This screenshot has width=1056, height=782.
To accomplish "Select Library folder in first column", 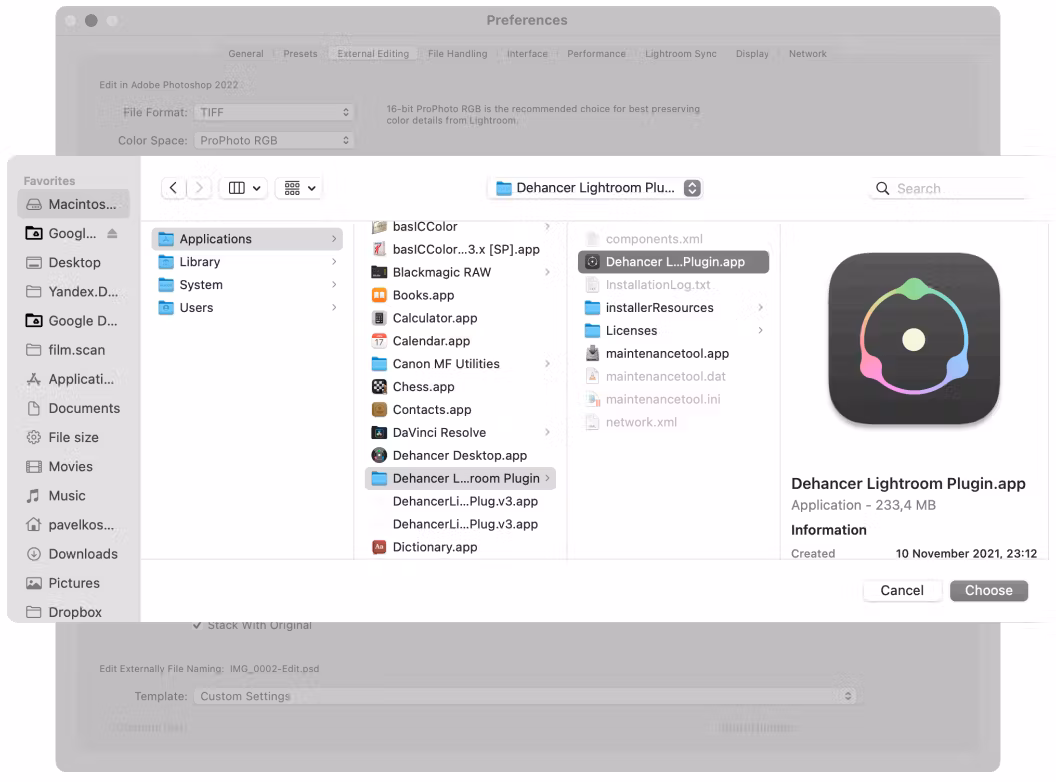I will pos(247,261).
